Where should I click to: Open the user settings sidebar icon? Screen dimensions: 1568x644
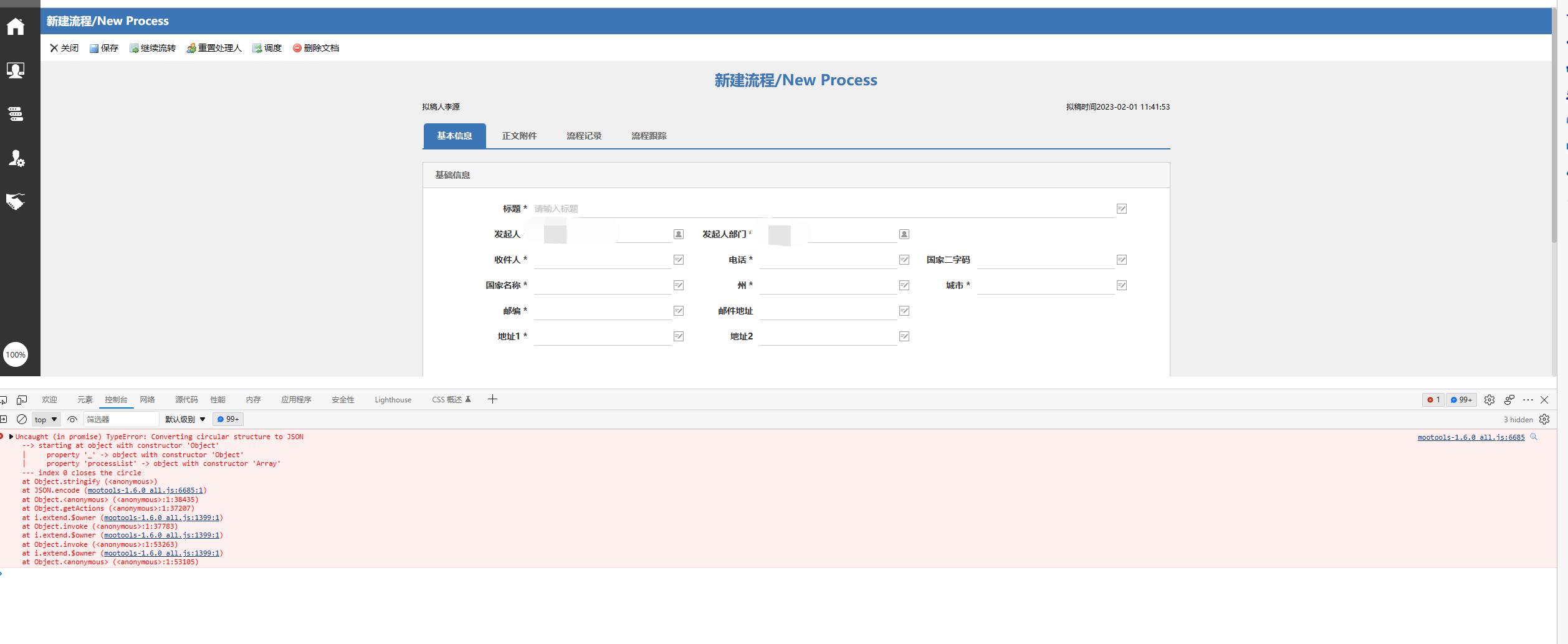16,158
